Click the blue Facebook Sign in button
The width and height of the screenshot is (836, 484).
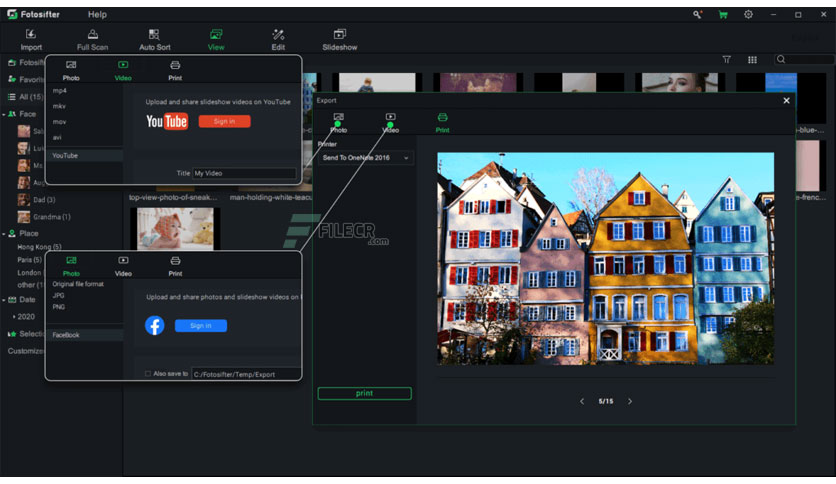coord(201,326)
